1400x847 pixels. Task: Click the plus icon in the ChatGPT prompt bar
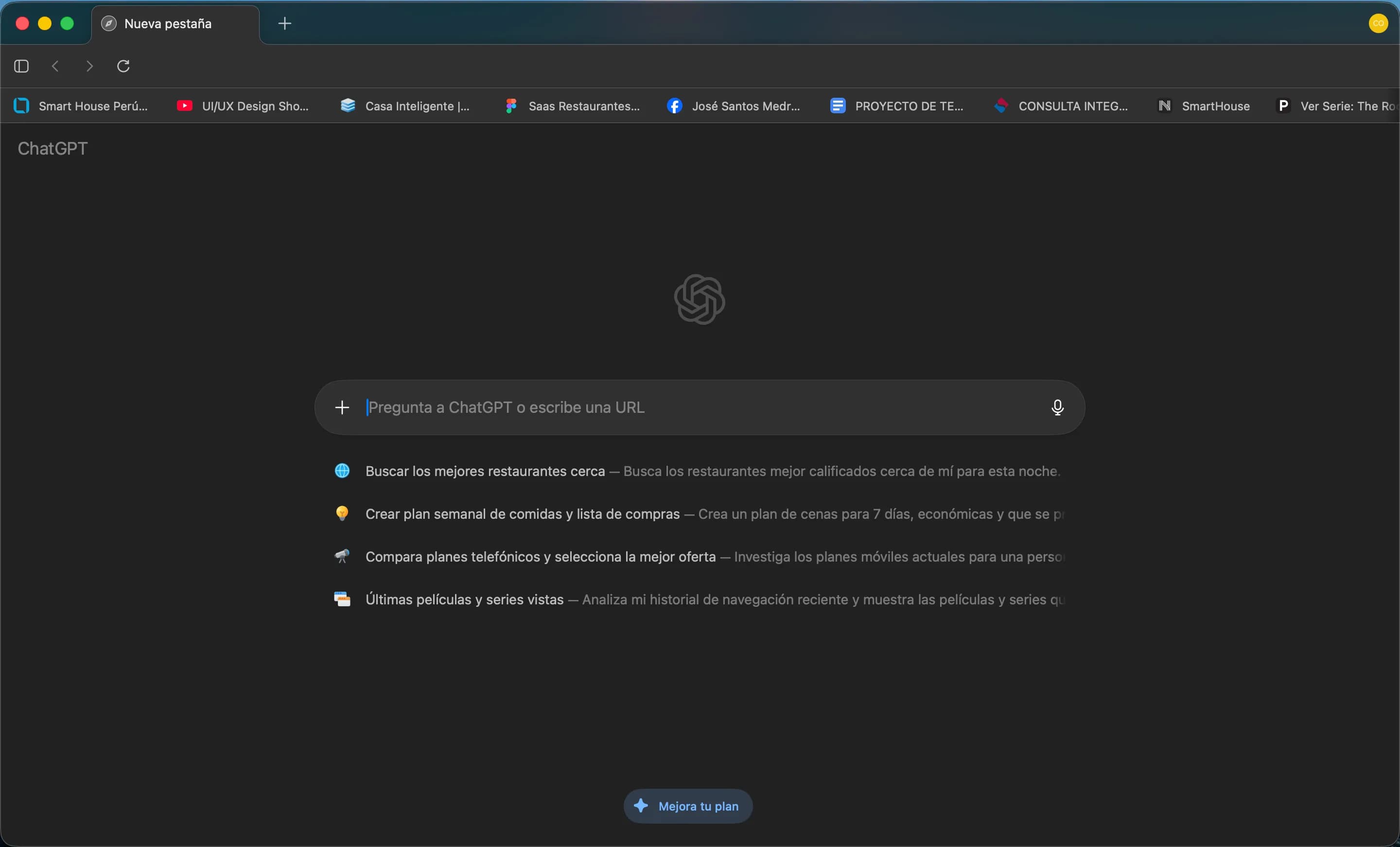click(x=342, y=407)
